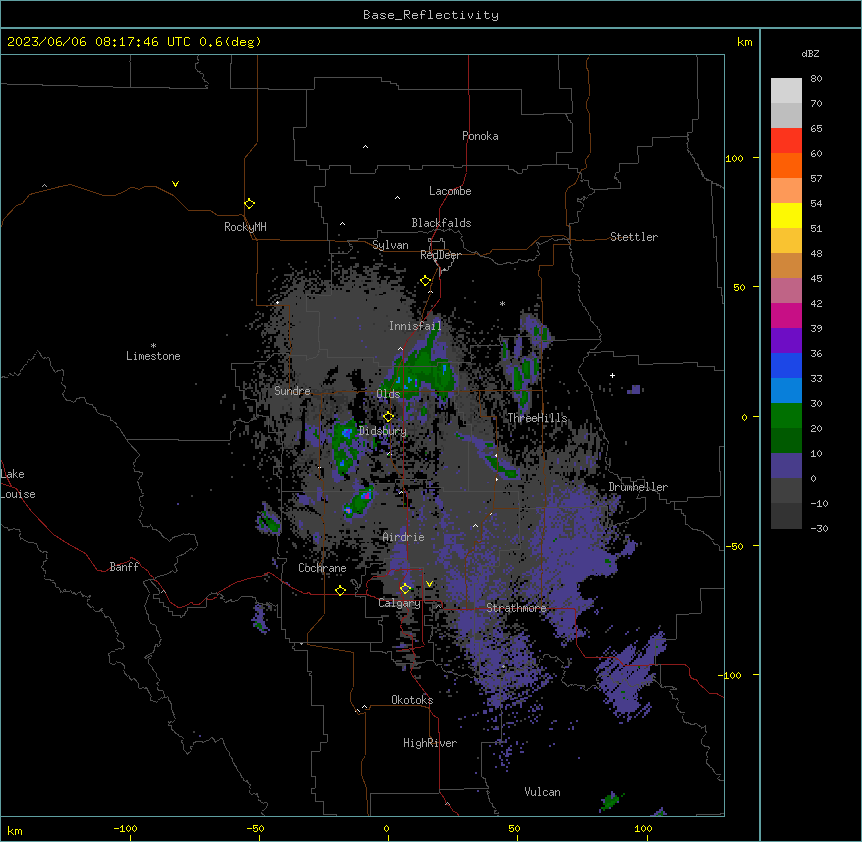Click the Okotoks label
The width and height of the screenshot is (862, 842).
[x=412, y=700]
